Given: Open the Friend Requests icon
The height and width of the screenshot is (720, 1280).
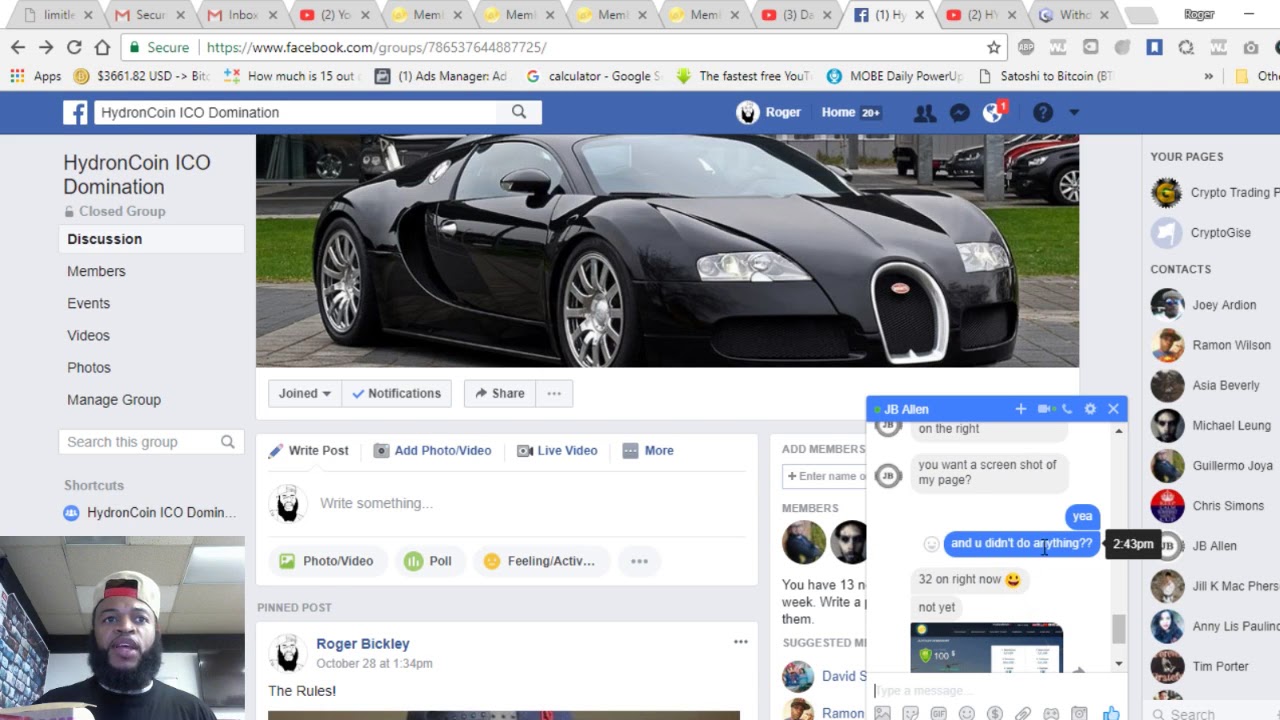Looking at the screenshot, I should tap(925, 113).
